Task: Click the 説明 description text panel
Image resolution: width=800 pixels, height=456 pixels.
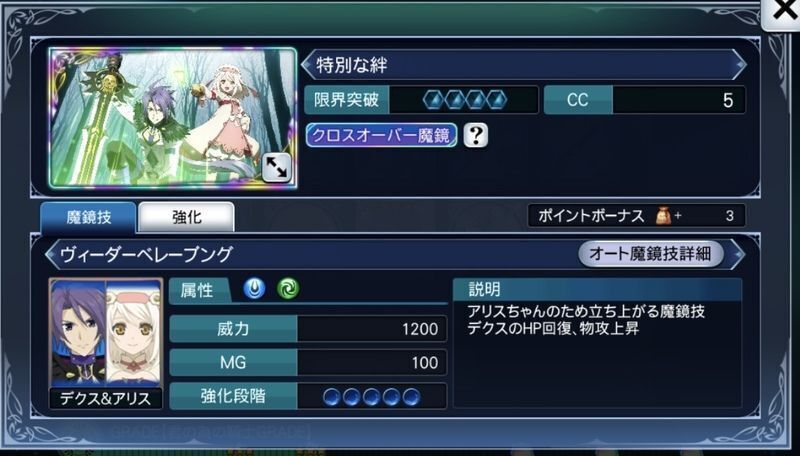Action: [597, 343]
